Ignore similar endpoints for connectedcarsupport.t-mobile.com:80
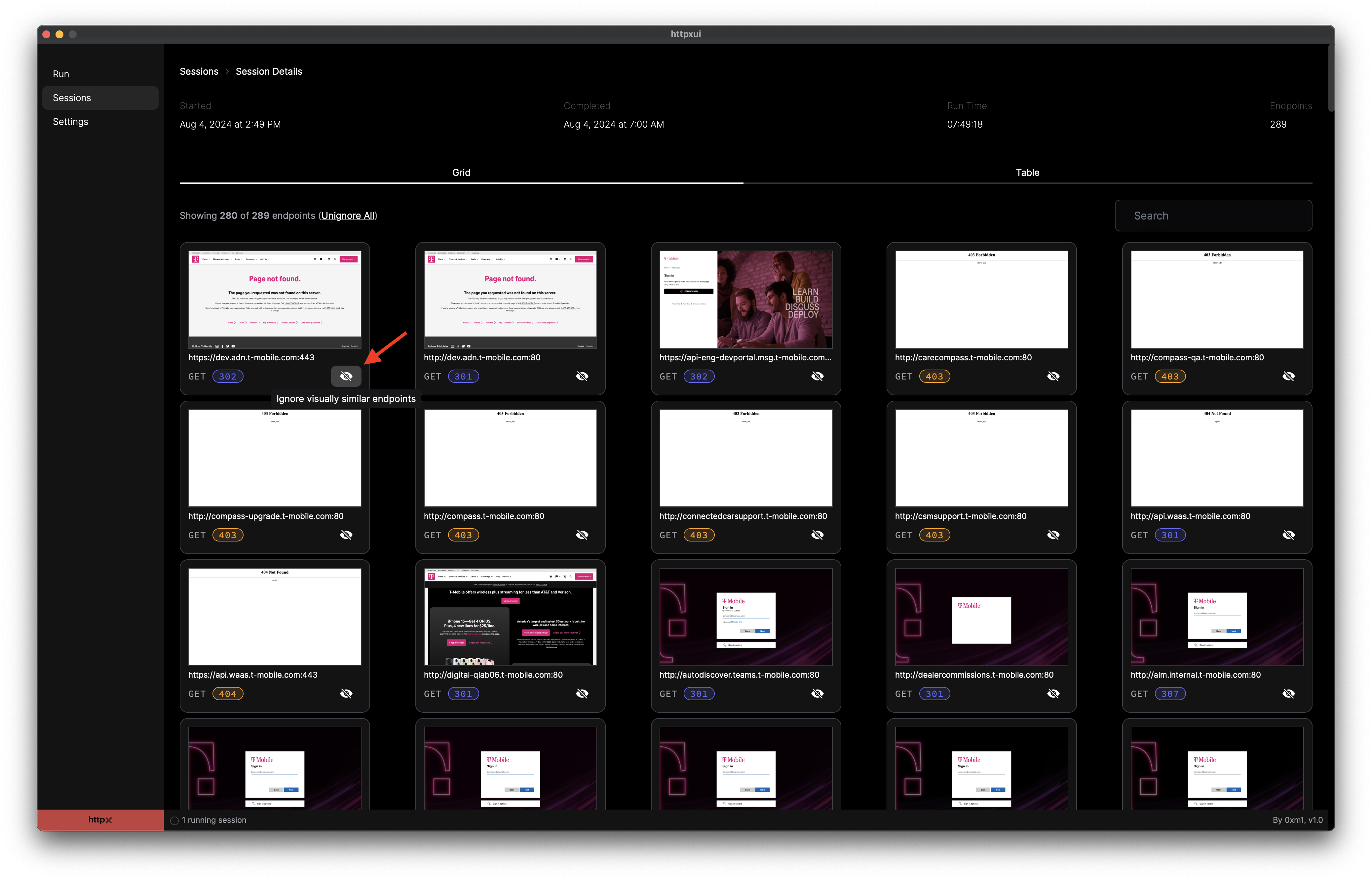This screenshot has width=1372, height=880. coord(818,535)
